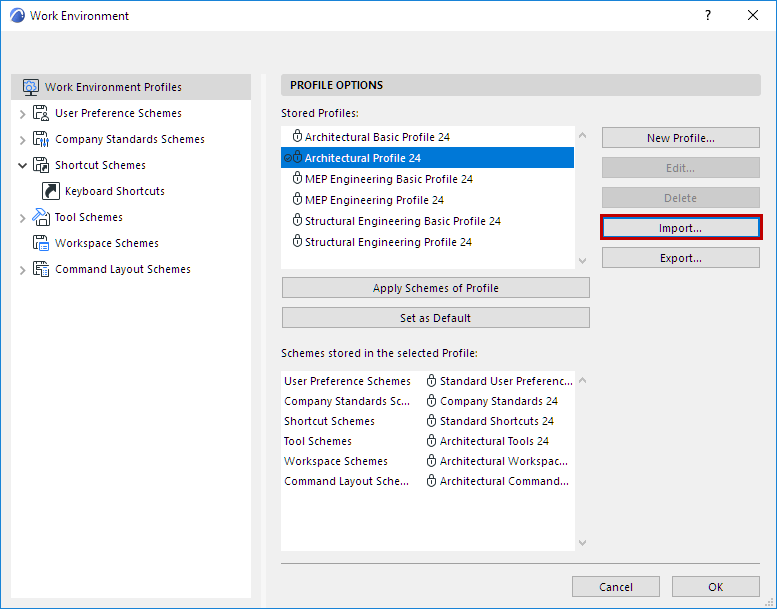777x609 pixels.
Task: Click the Command Layout Schemes icon
Action: [41, 269]
